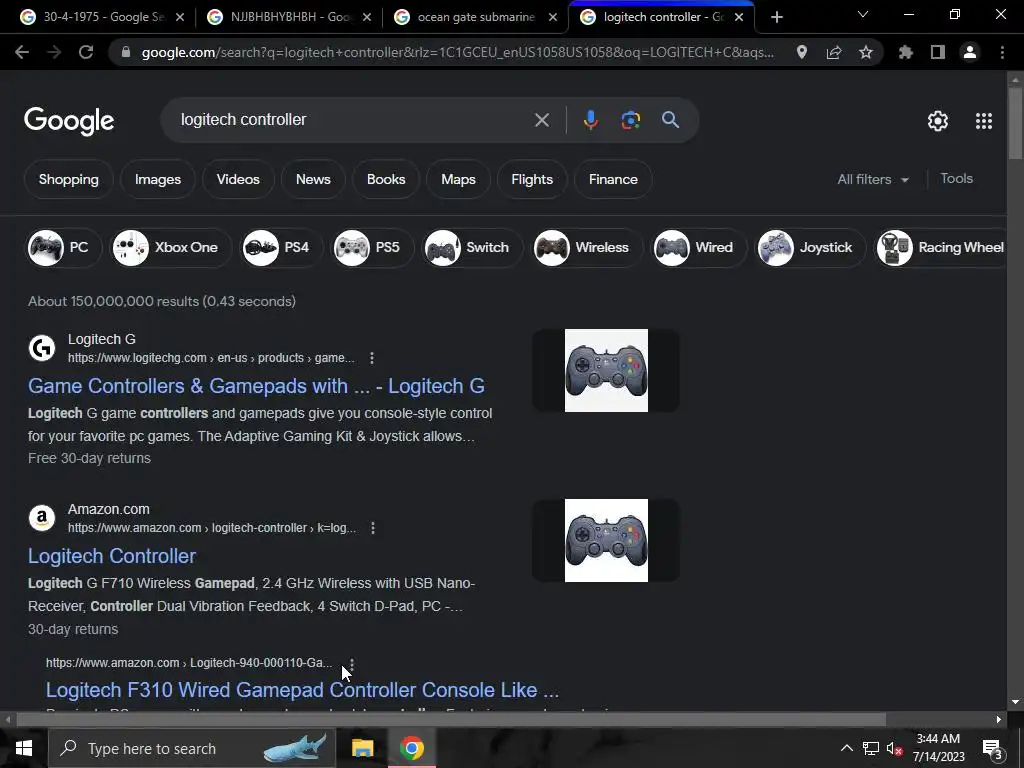
Task: Open the Windows notification center
Action: 993,749
